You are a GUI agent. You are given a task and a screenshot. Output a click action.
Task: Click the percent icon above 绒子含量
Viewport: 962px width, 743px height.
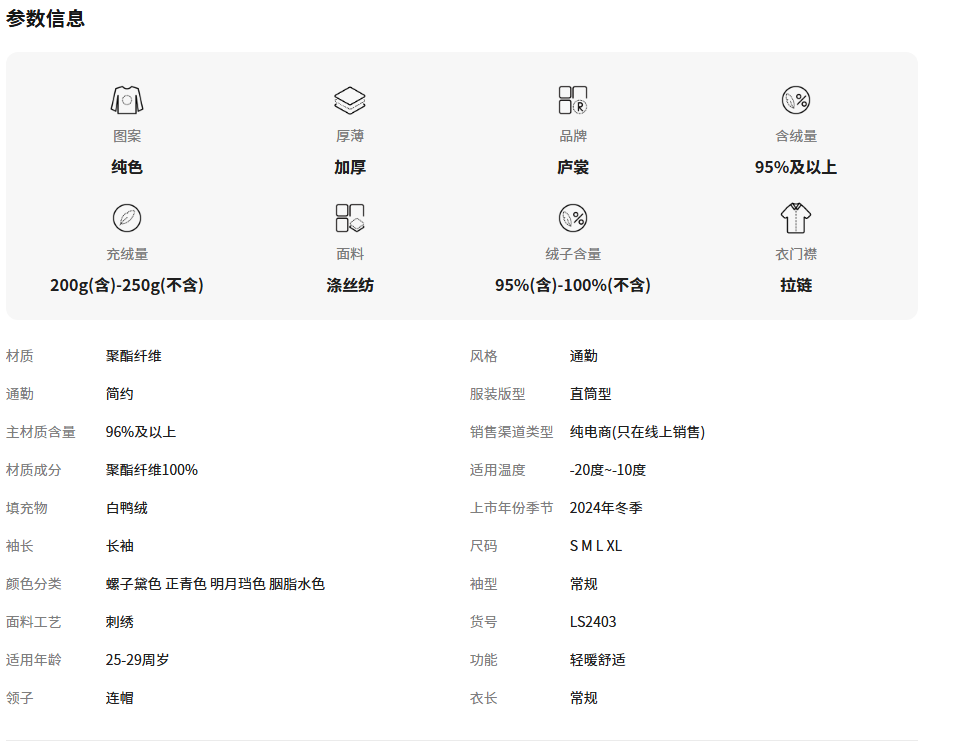point(573,218)
